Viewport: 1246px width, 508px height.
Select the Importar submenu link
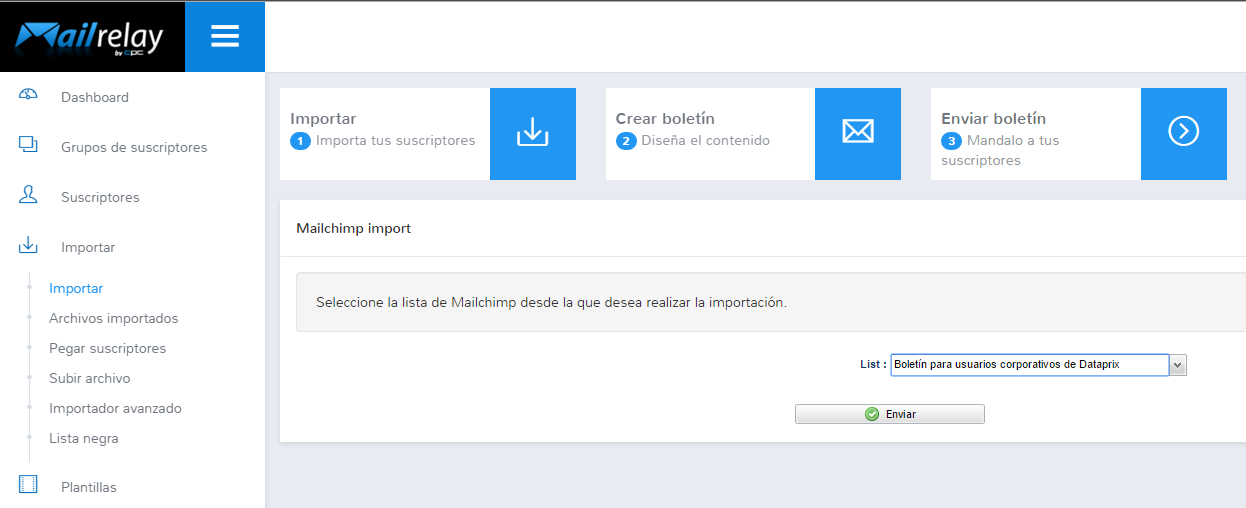coord(76,288)
